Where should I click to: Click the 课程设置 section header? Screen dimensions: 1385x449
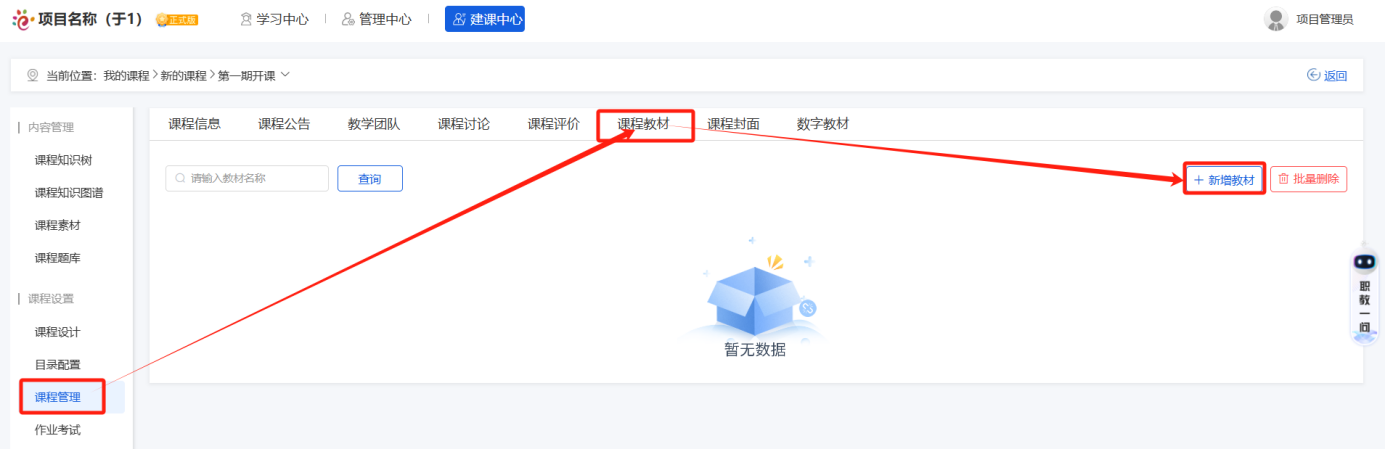[50, 299]
